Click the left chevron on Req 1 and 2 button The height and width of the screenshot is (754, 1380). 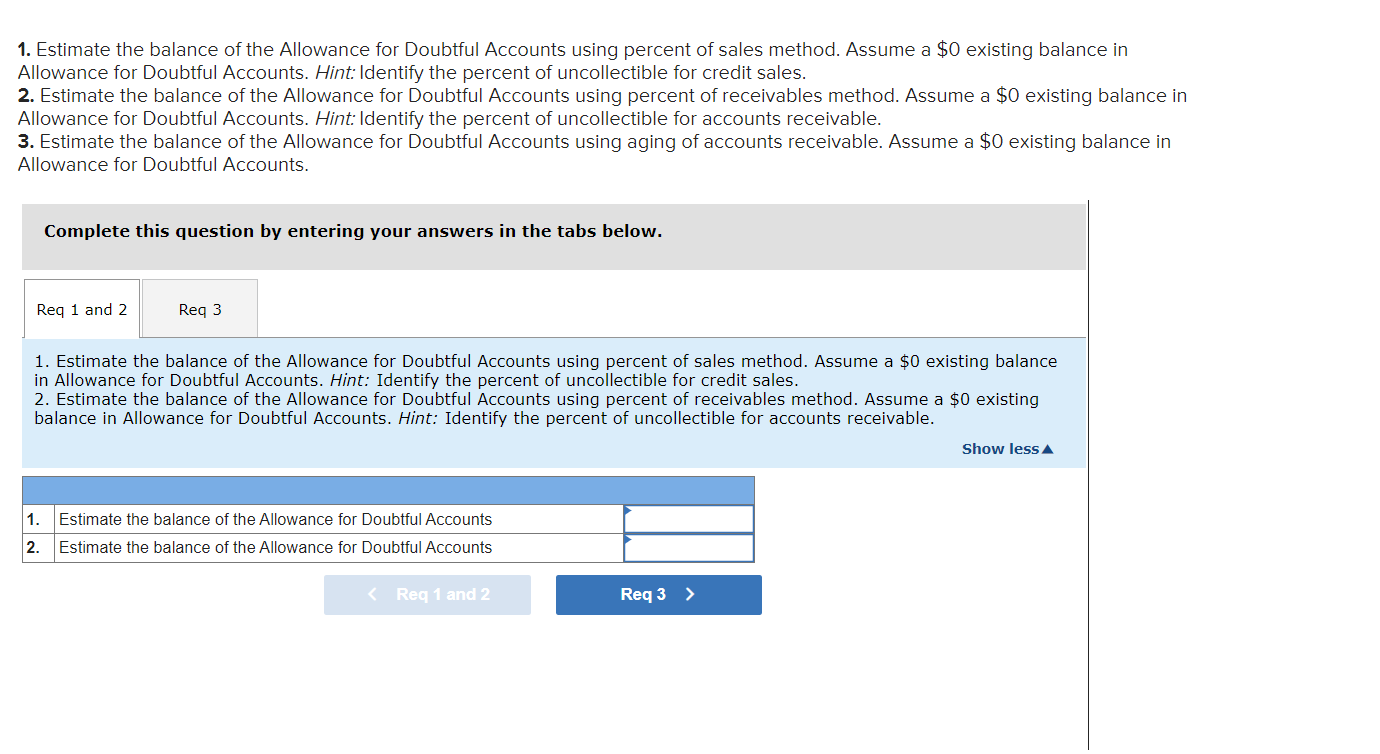(372, 594)
